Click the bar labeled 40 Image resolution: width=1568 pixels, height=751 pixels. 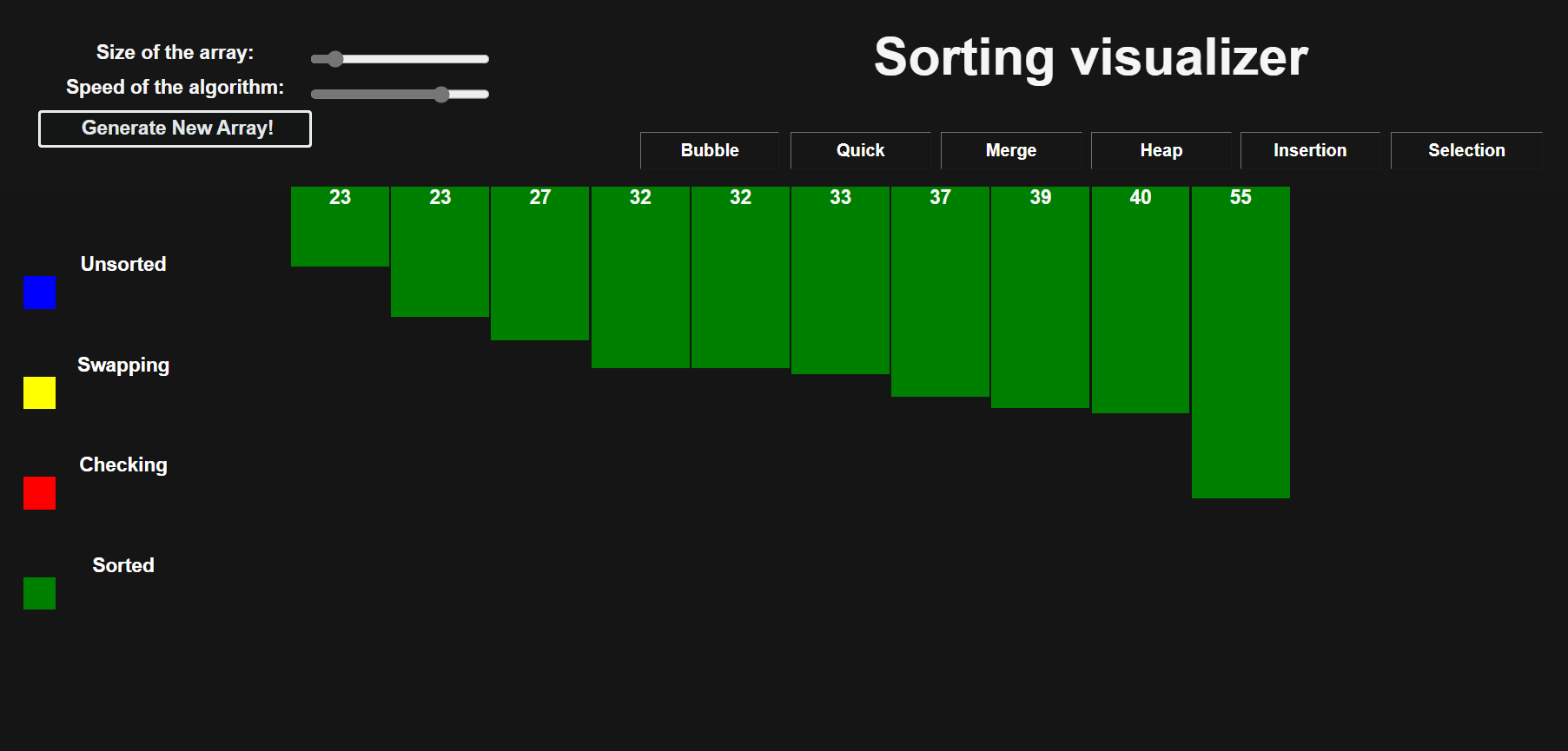click(1141, 300)
